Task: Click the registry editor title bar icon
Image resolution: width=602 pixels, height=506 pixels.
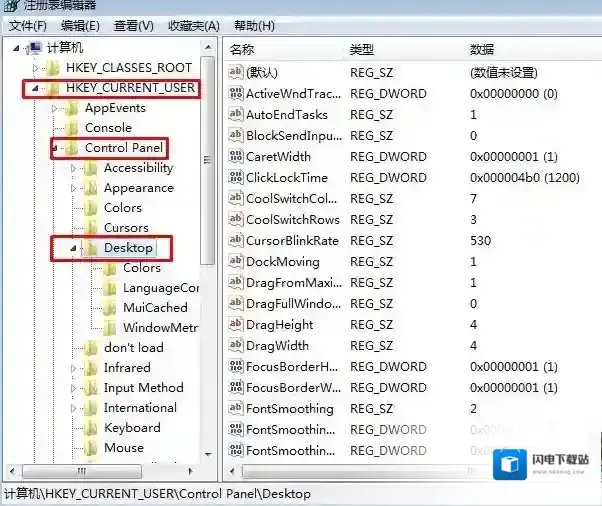Action: 9,7
